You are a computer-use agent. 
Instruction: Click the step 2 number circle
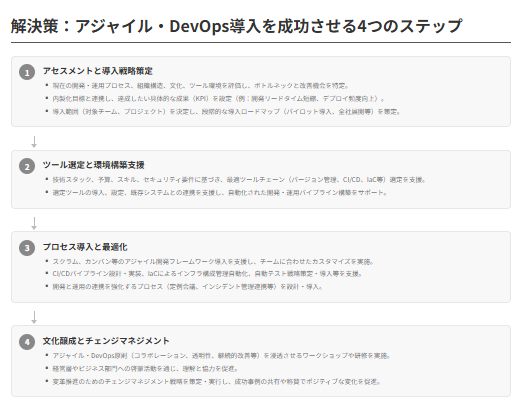[27, 166]
